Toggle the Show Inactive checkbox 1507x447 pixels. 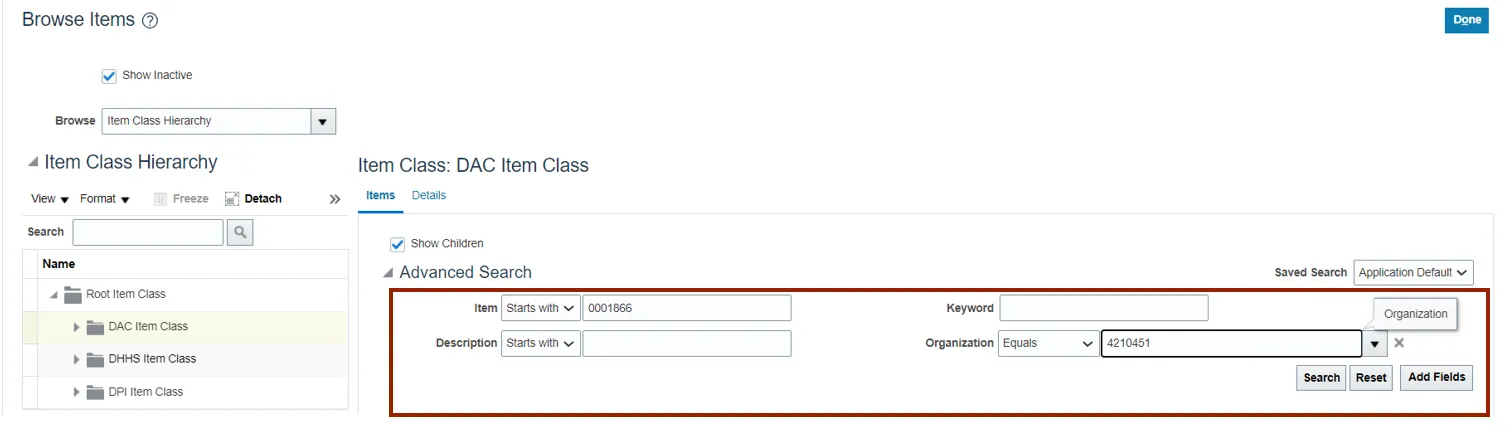click(110, 76)
